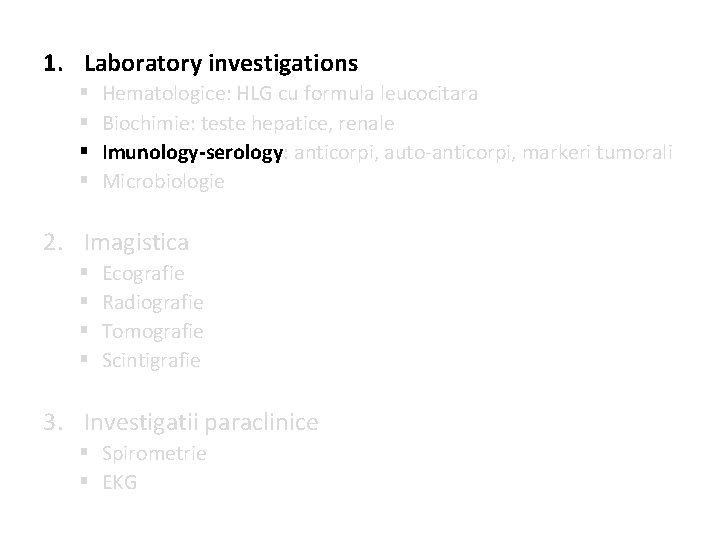Select the "Imagistica" heading text
Screen dimensions: 720x540
(x=137, y=242)
